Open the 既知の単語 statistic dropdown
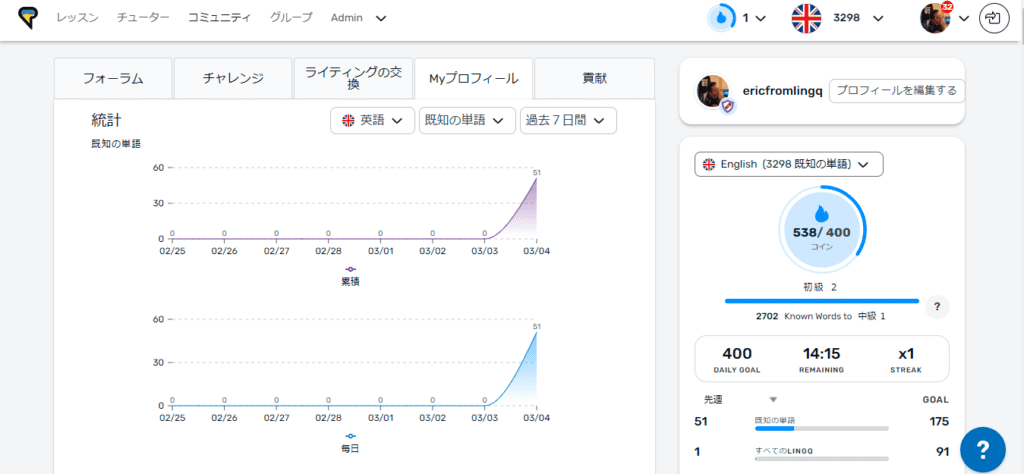The height and width of the screenshot is (474, 1024). 467,121
